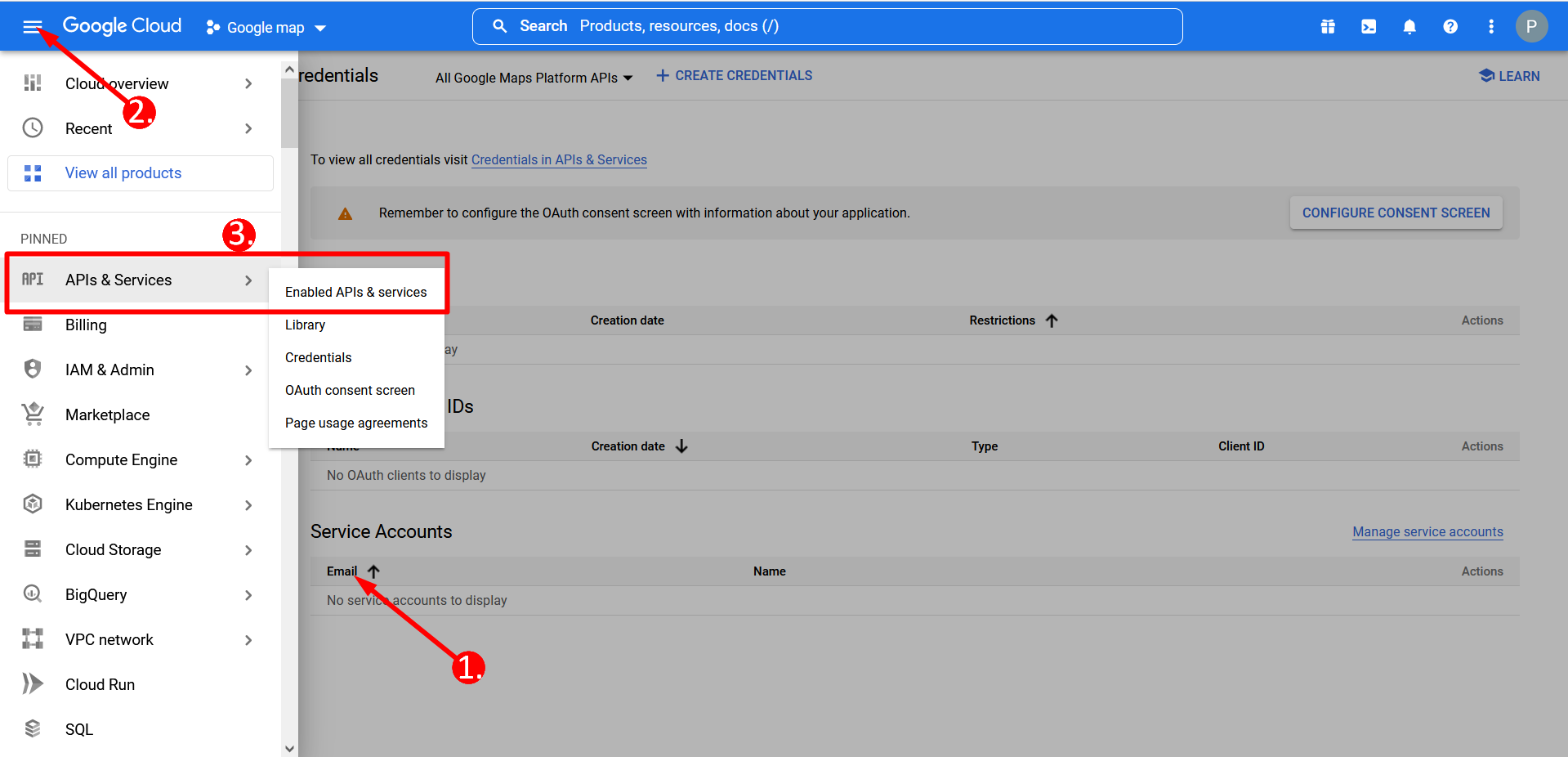Follow the Credentials in APIs & Services link
Screen dimensions: 1568x757
559,160
